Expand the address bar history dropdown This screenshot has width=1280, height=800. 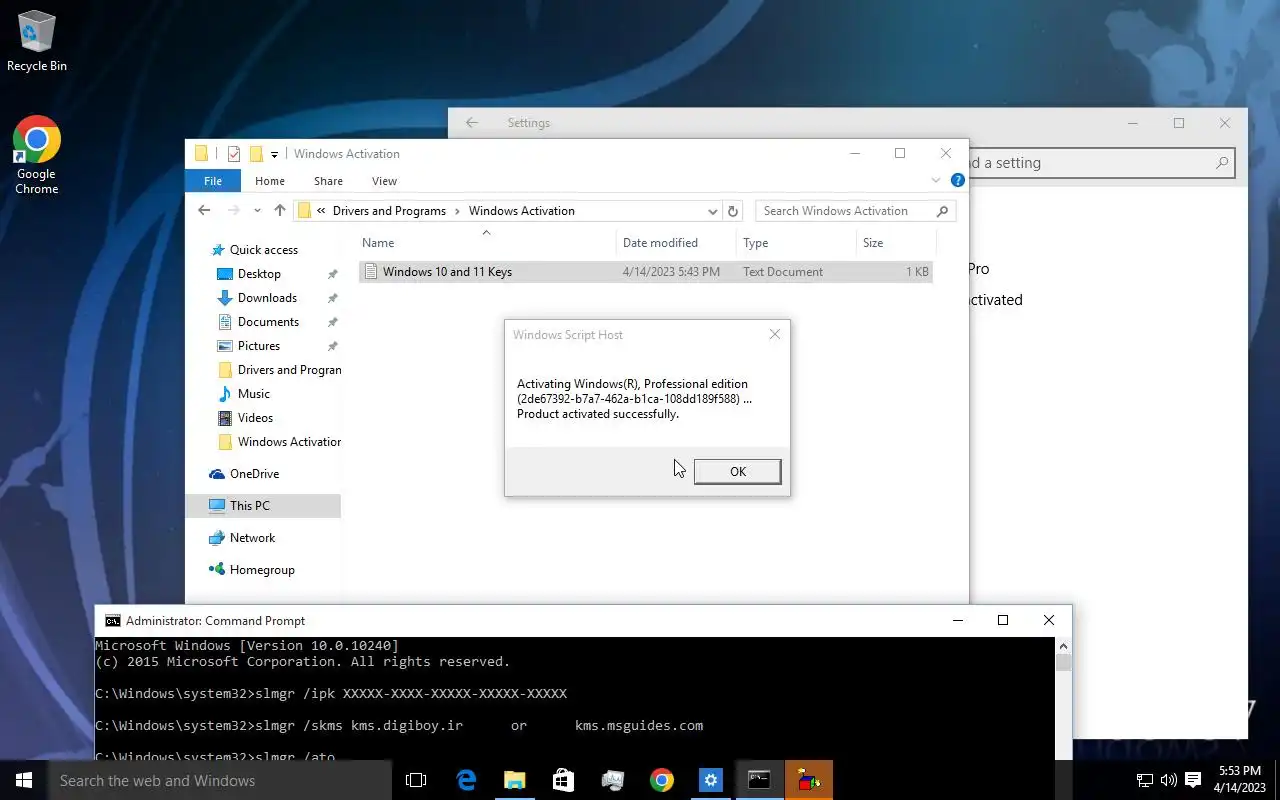(x=712, y=211)
